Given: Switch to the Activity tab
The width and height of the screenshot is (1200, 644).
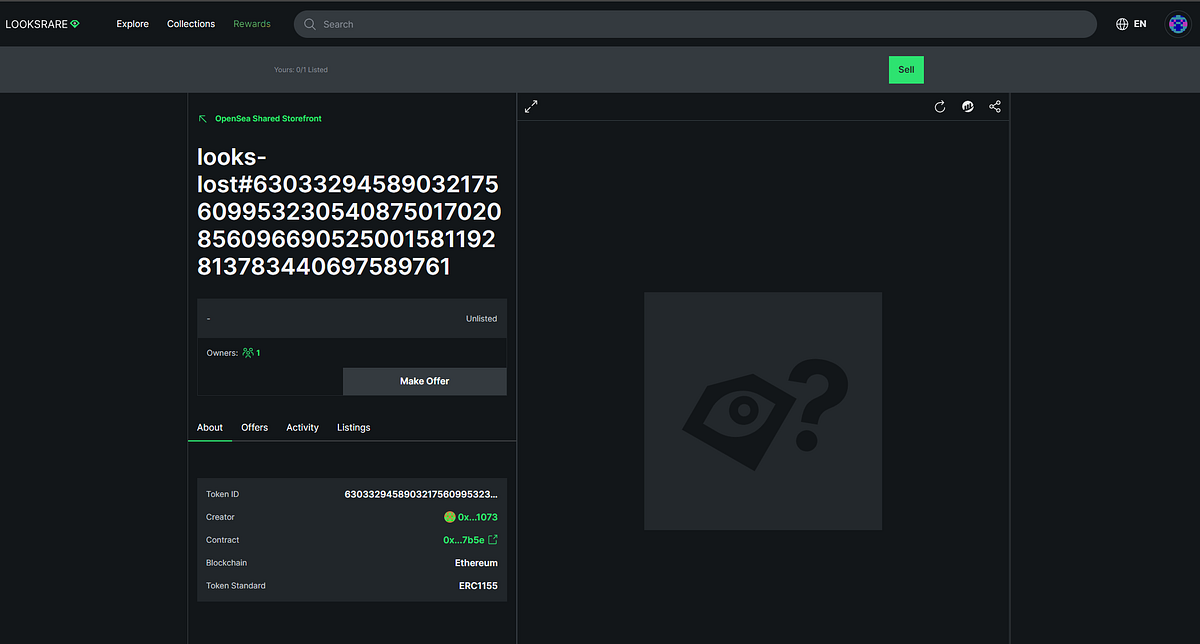Looking at the screenshot, I should (302, 427).
